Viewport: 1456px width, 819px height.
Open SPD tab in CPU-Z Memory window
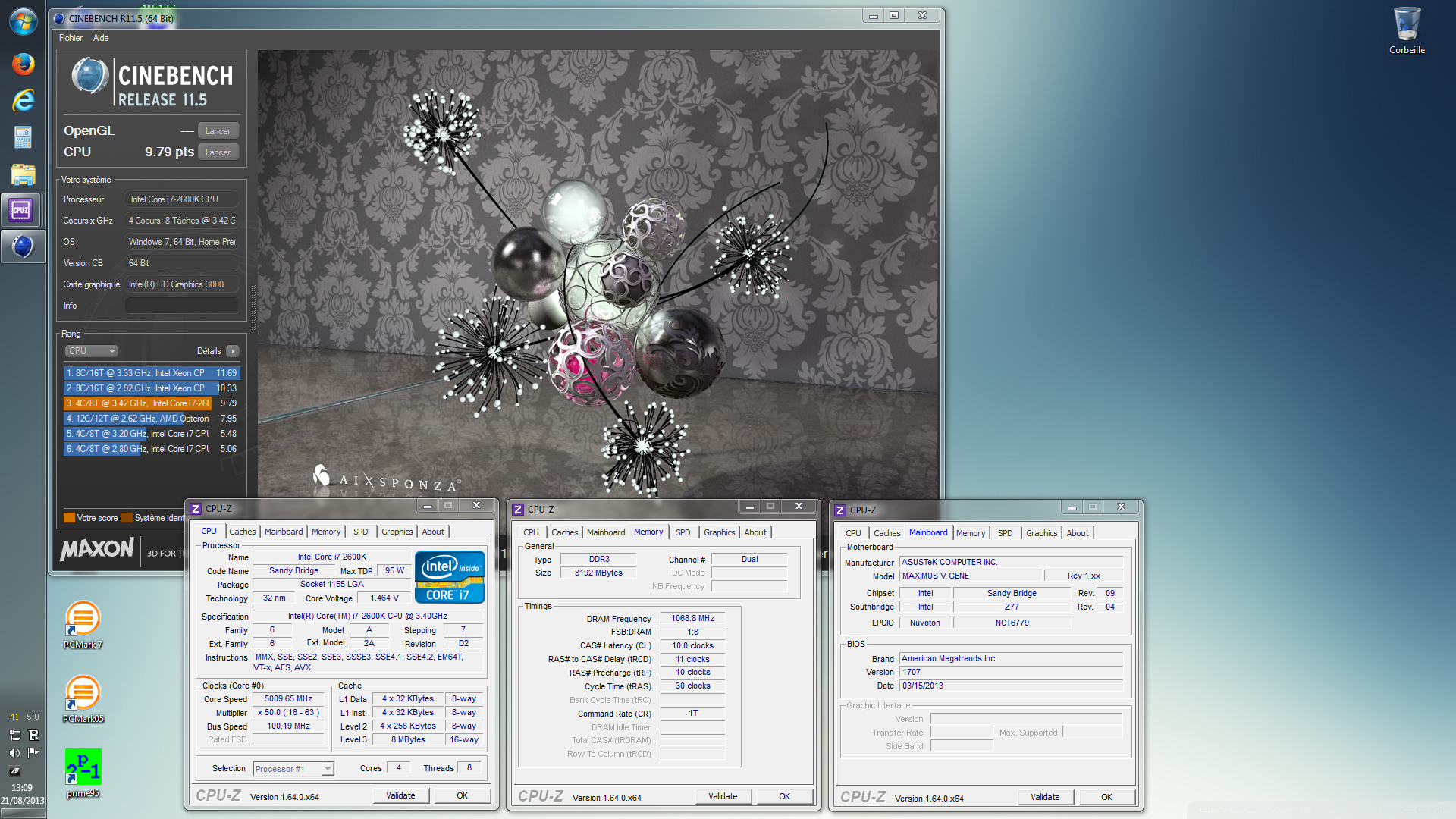[x=683, y=532]
